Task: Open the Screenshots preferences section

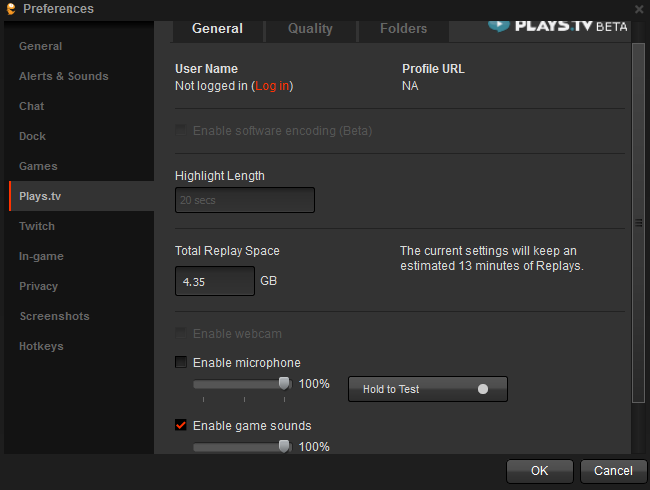Action: click(55, 316)
